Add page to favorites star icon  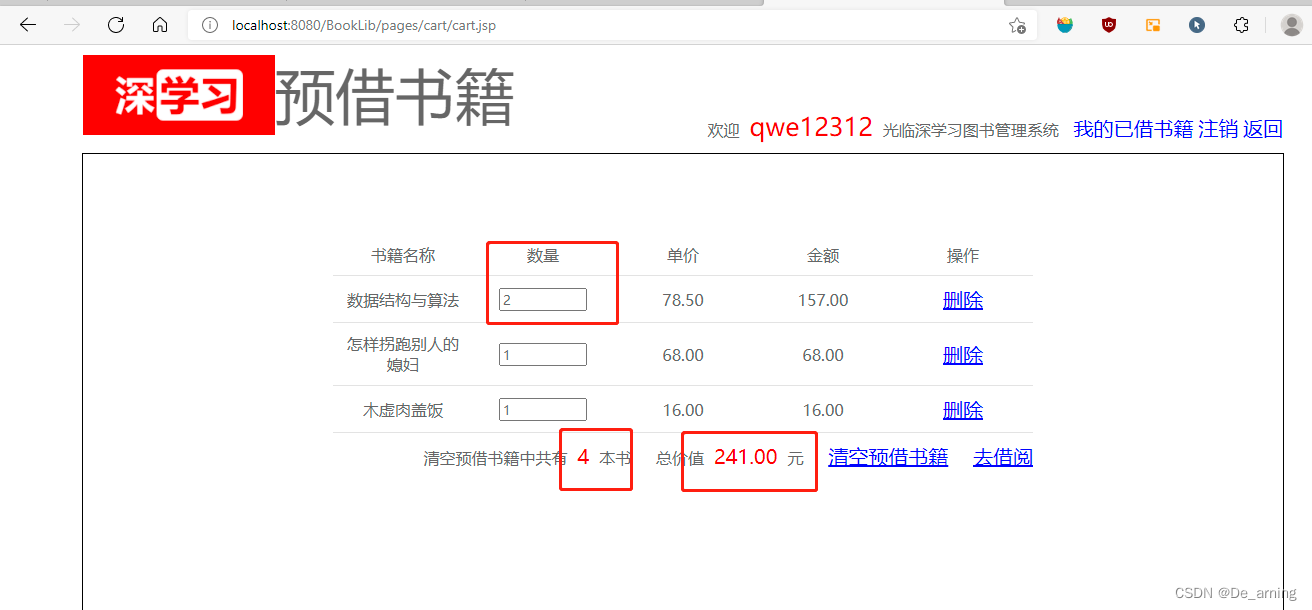[x=1017, y=26]
